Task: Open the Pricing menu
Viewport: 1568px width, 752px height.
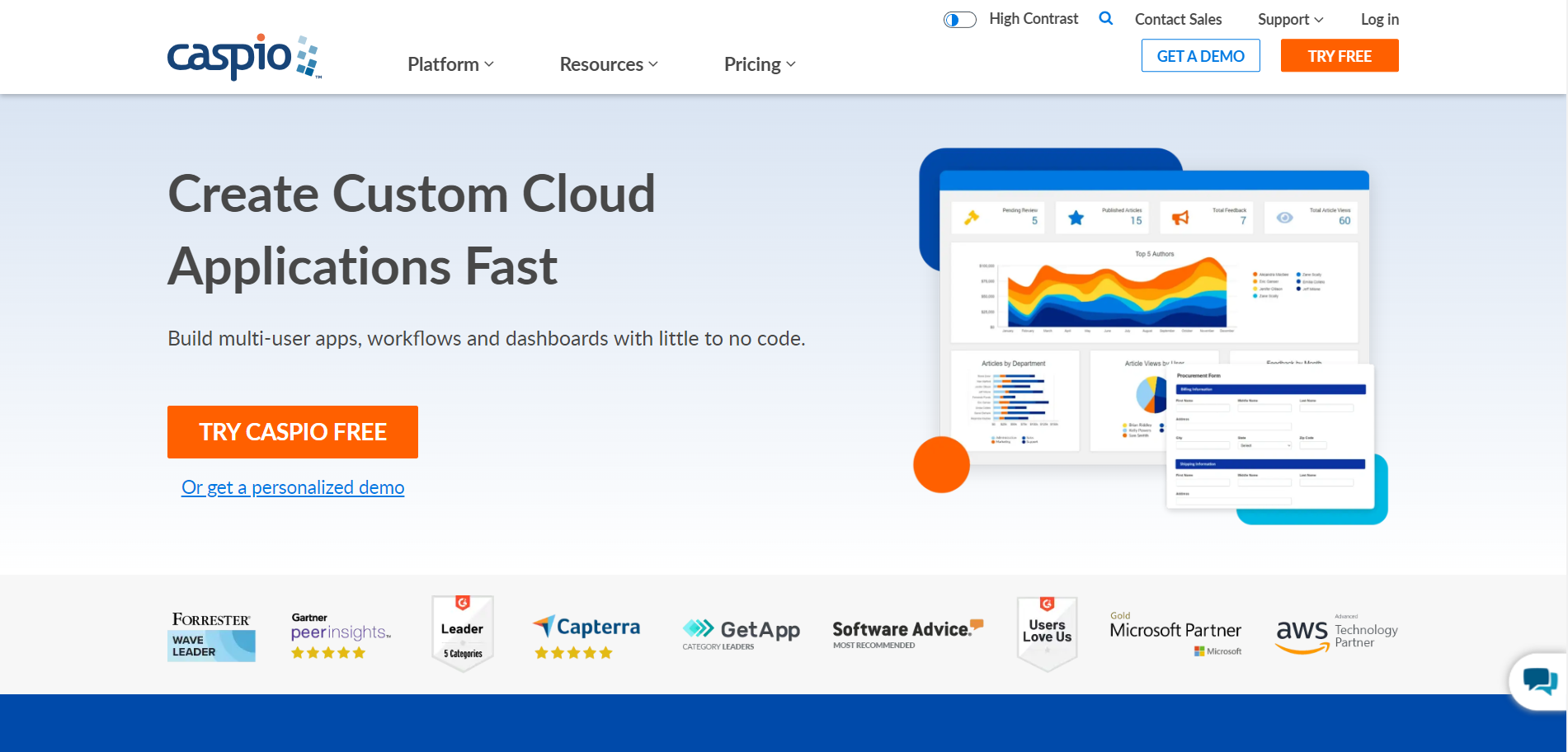Action: 760,64
